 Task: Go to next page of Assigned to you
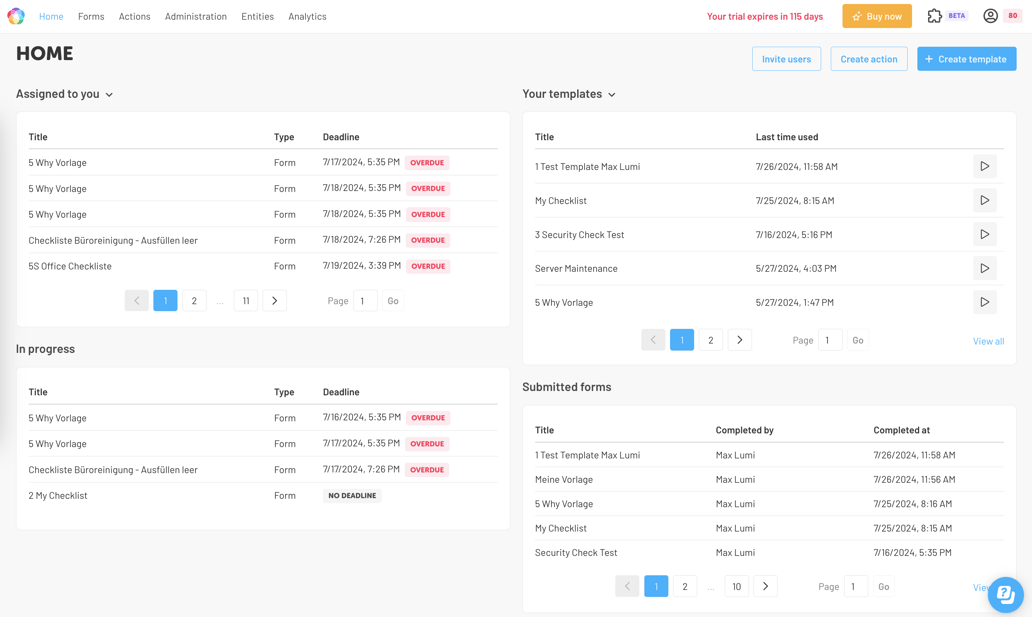pos(274,300)
